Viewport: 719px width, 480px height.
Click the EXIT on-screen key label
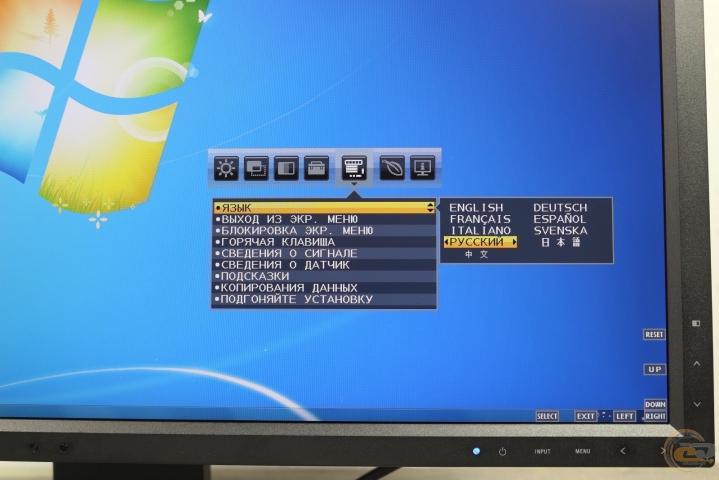tap(586, 416)
